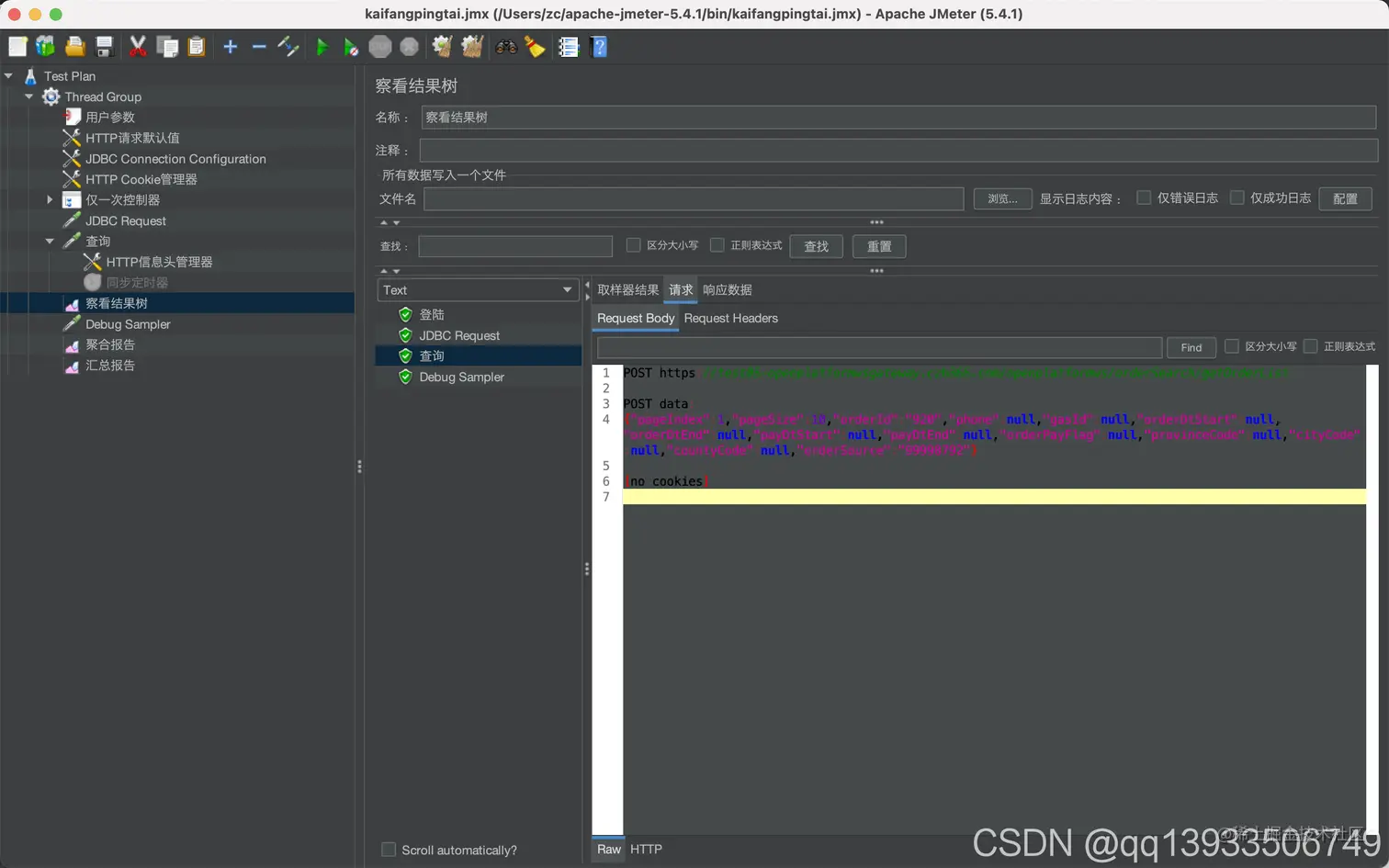Collapse the Test Plan tree node
This screenshot has width=1389, height=868.
[x=8, y=76]
